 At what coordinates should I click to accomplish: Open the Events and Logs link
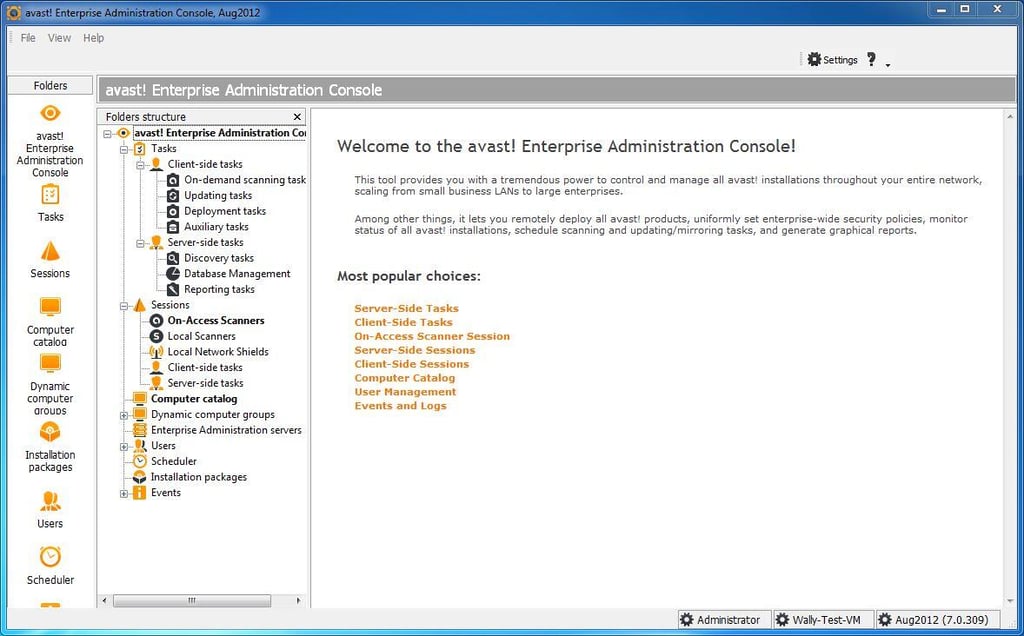[x=400, y=405]
